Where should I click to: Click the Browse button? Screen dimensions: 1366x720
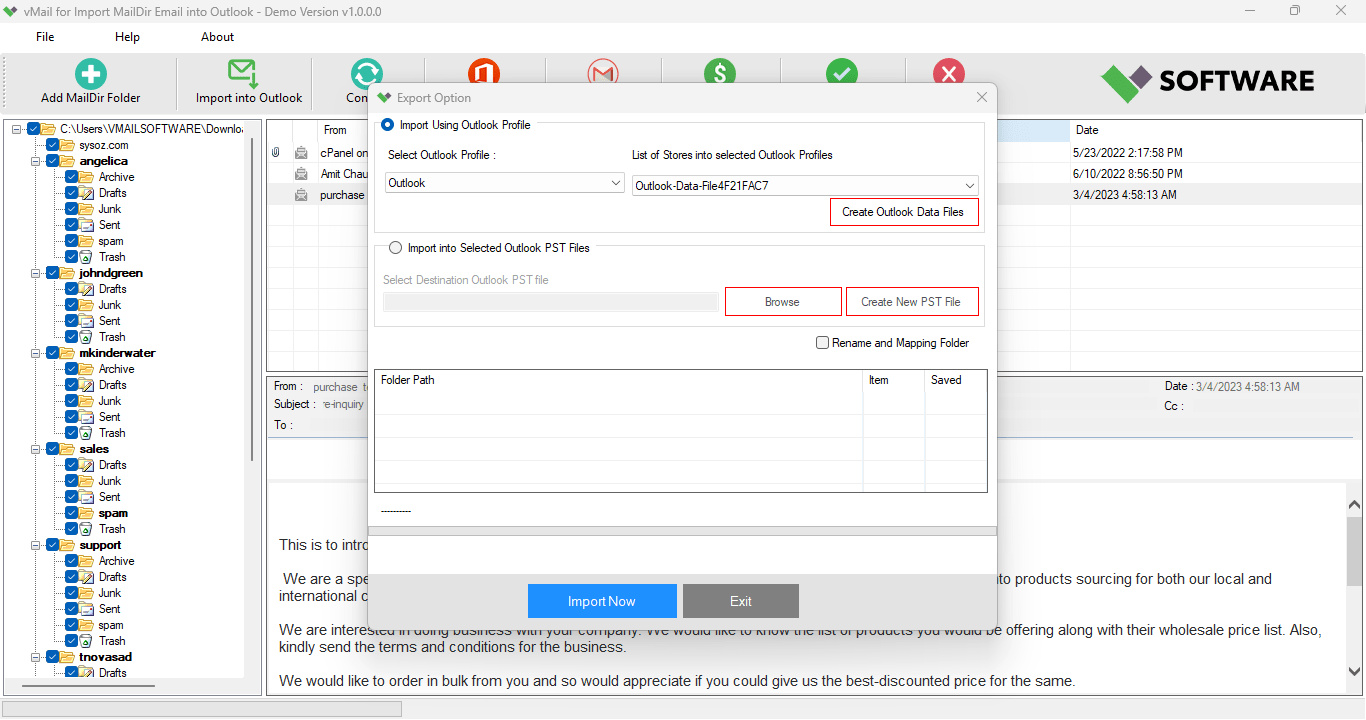click(x=782, y=302)
